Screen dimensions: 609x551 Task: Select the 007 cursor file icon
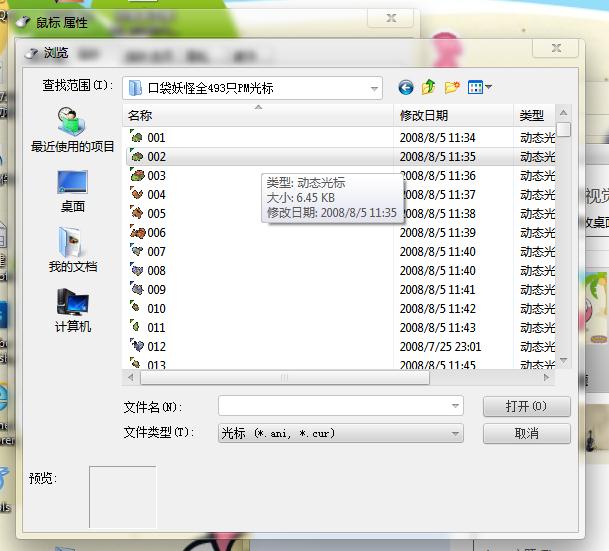coord(137,251)
